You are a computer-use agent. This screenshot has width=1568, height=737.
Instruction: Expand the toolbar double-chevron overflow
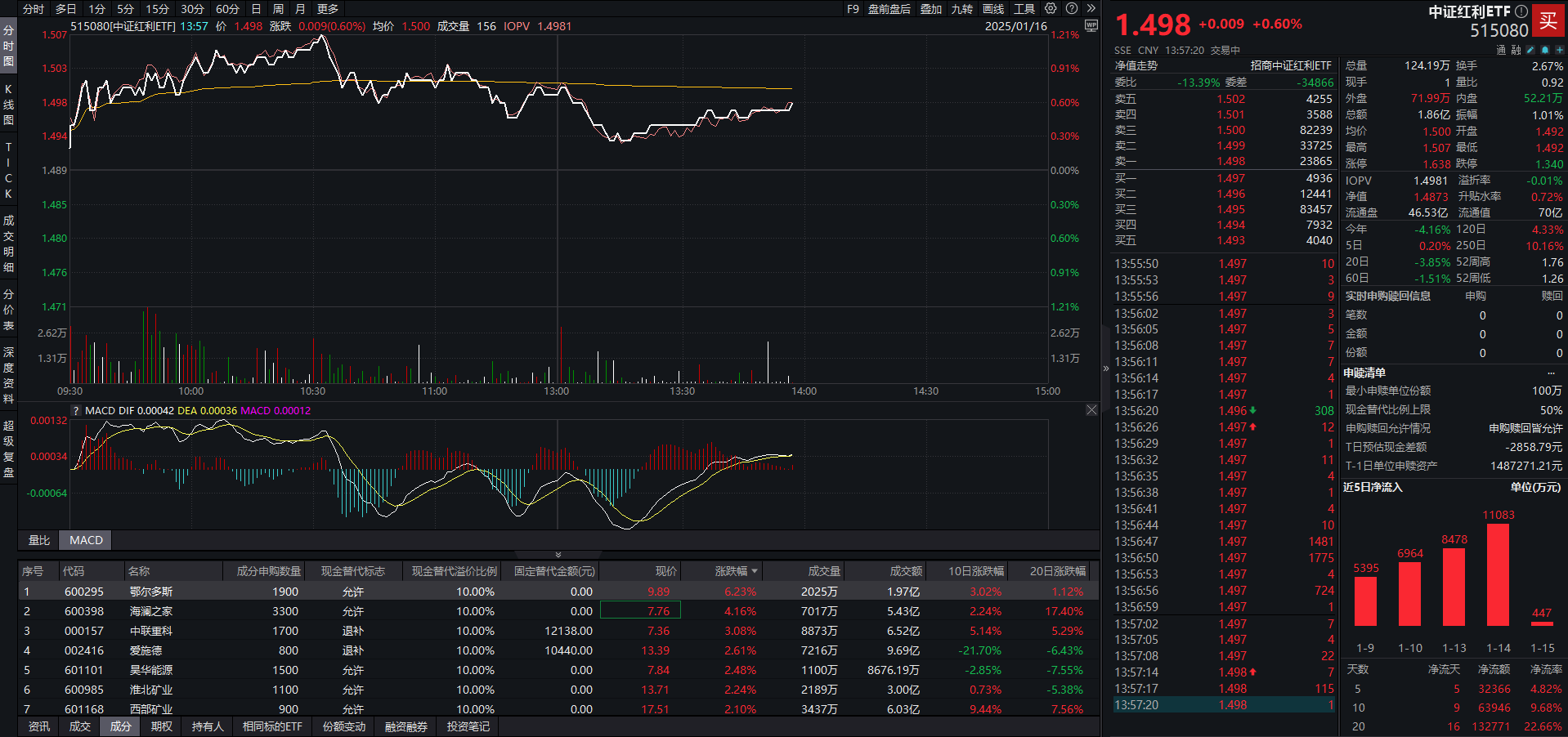point(1091,9)
